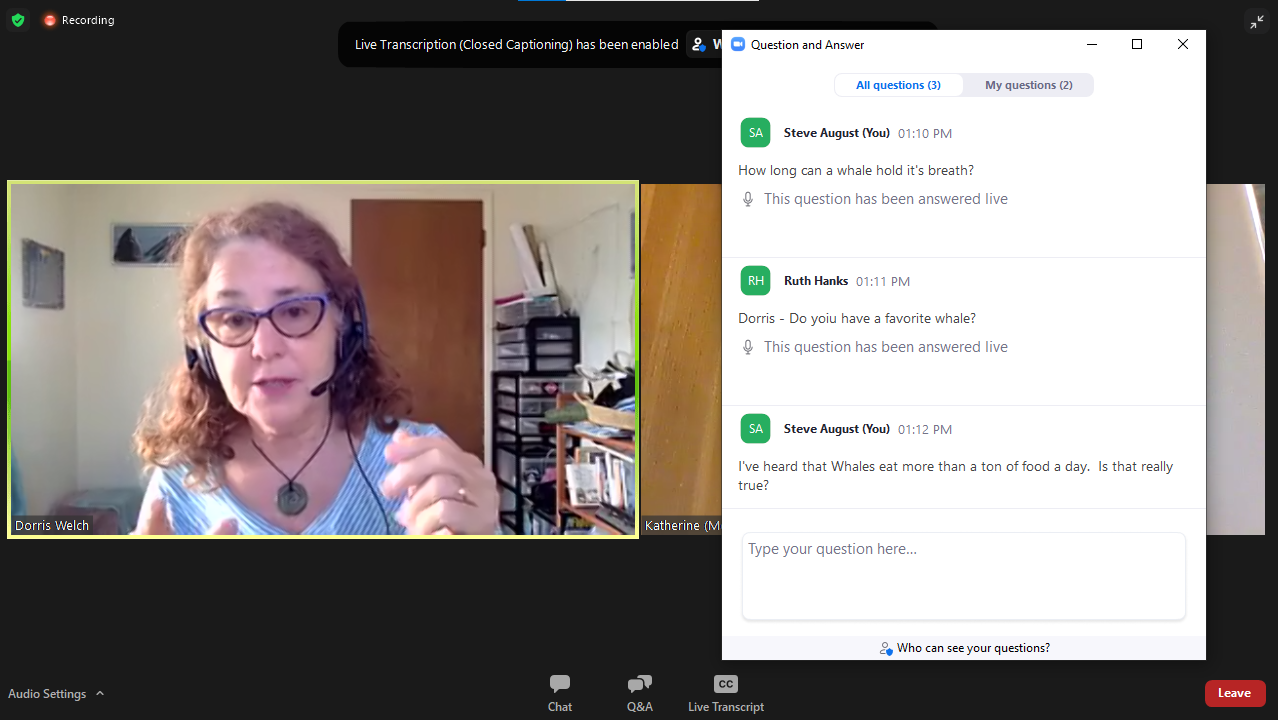Viewport: 1278px width, 720px height.
Task: Click the Ruth Hanks name label
Action: [x=816, y=281]
